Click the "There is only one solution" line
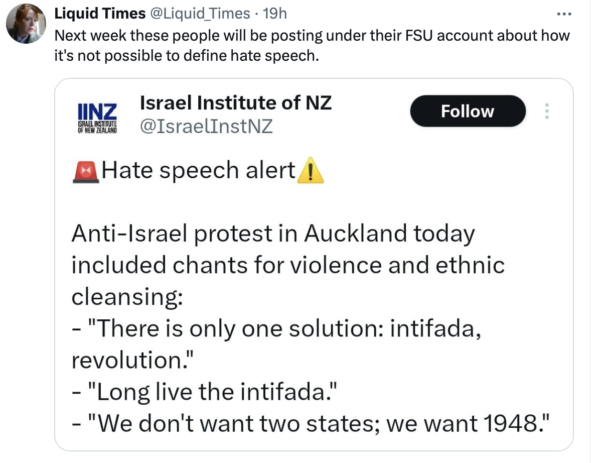The height and width of the screenshot is (463, 600). click(x=278, y=328)
